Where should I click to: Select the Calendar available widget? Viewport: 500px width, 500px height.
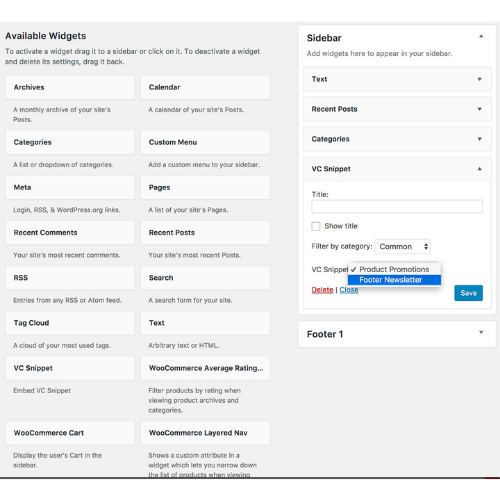click(205, 87)
